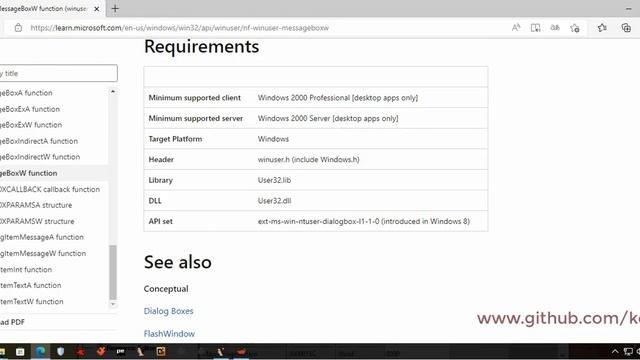
Task: Click the API set row label
Action: (x=160, y=221)
